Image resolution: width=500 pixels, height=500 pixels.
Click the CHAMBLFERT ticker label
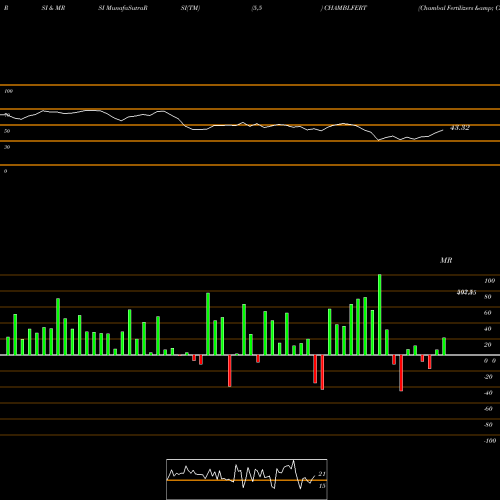(345, 8)
